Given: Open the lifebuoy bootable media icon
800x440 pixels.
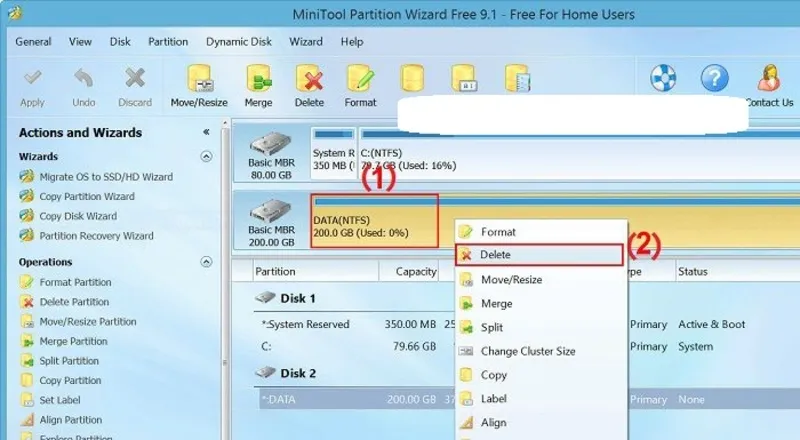Looking at the screenshot, I should [663, 78].
